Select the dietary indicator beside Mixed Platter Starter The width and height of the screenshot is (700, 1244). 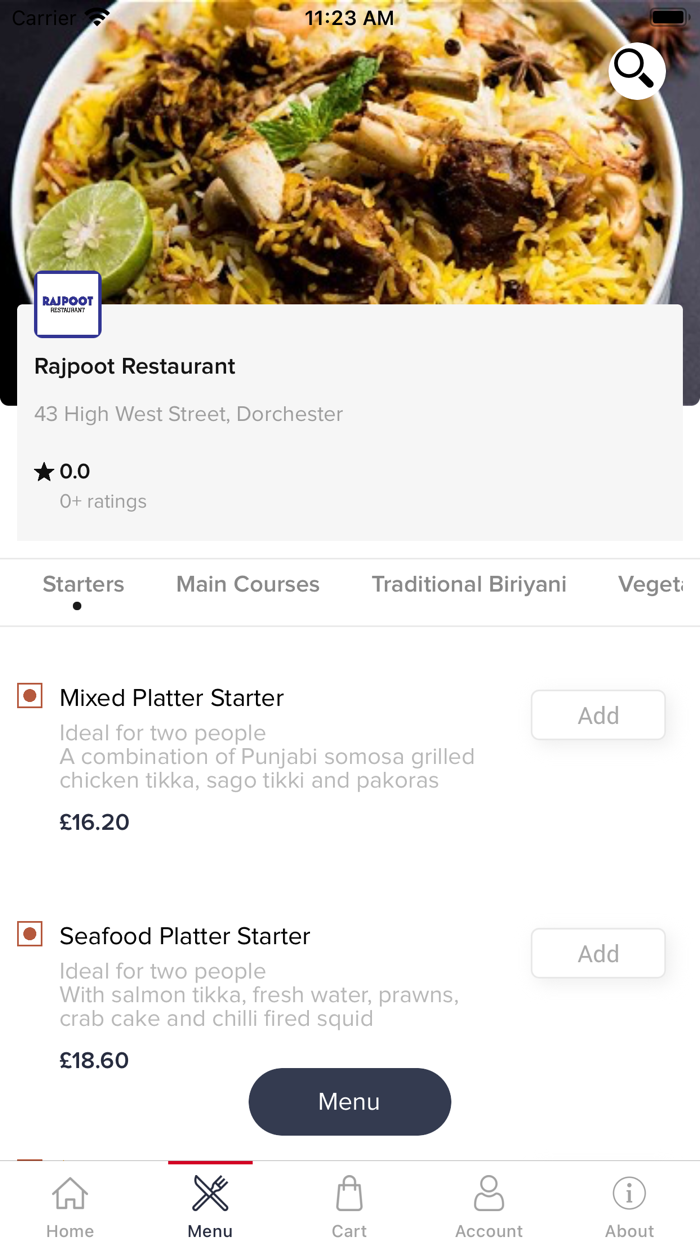(x=29, y=695)
